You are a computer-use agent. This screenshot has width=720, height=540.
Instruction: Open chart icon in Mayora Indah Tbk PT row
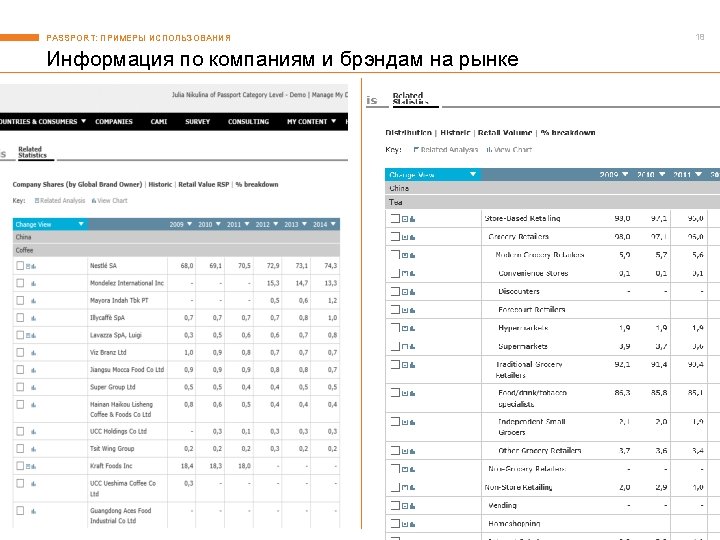point(34,301)
